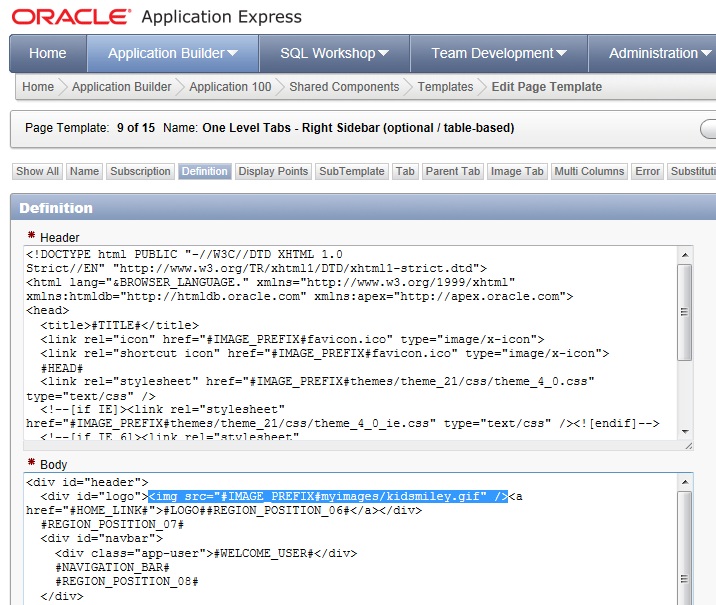
Task: Click the Header textarea scroll up arrow
Action: (x=685, y=254)
